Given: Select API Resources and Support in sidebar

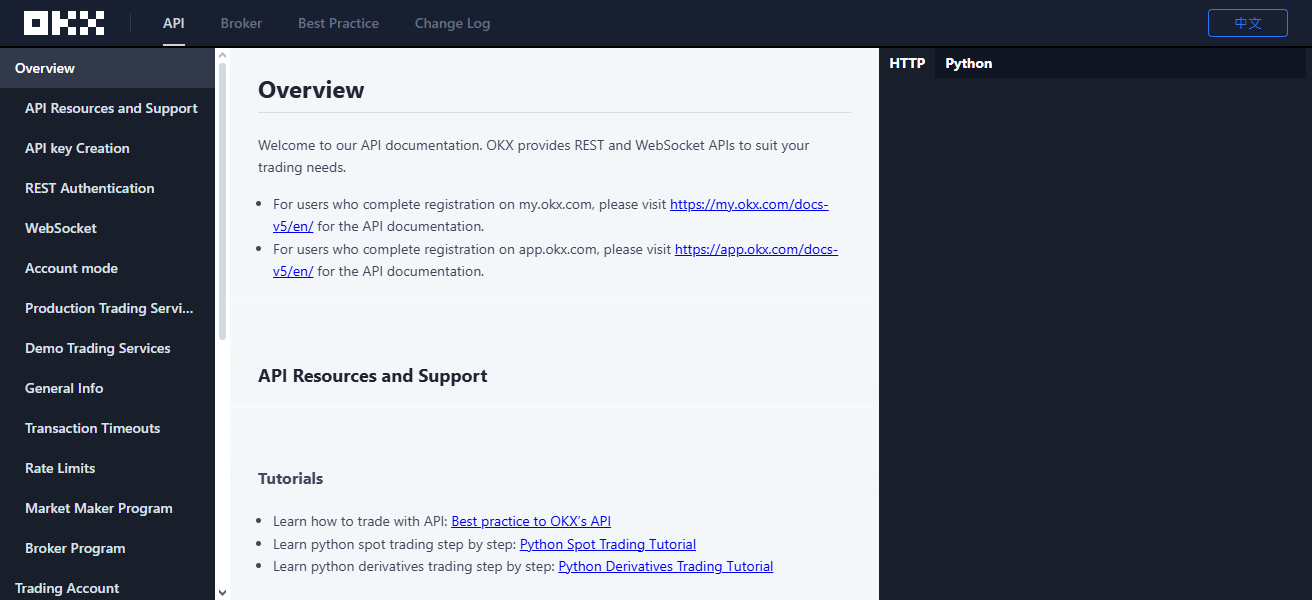Looking at the screenshot, I should click(x=111, y=108).
